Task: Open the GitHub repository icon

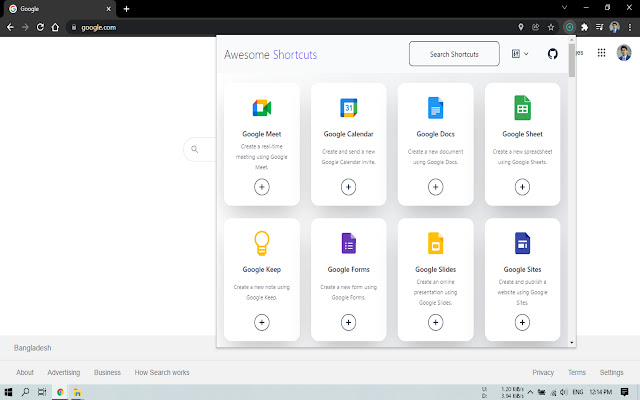Action: (553, 54)
